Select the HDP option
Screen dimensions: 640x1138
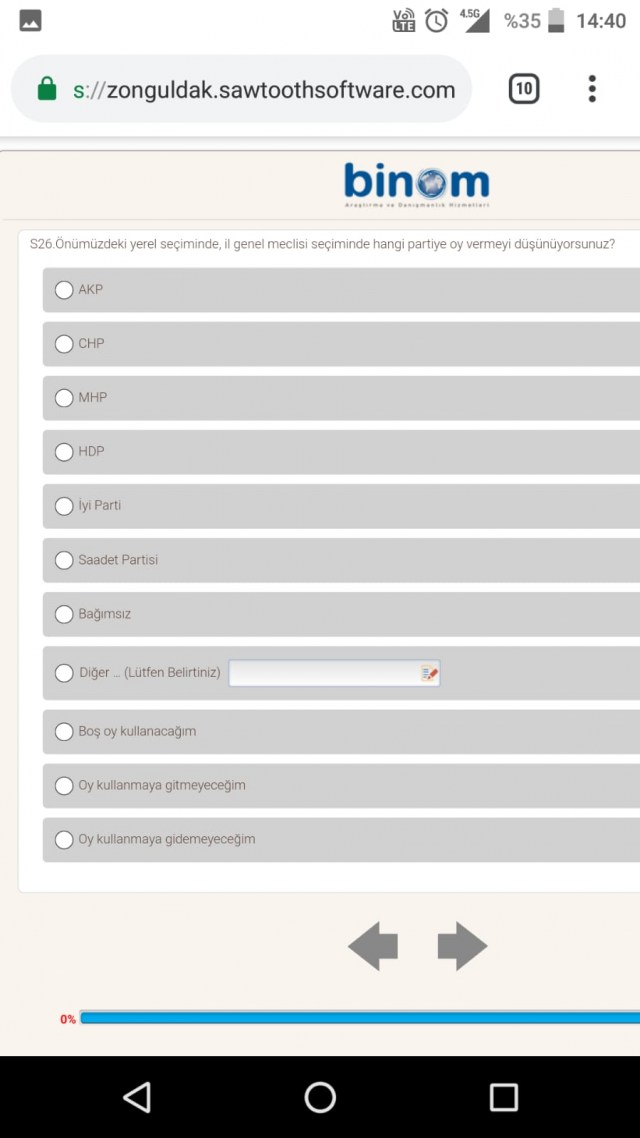click(x=64, y=452)
